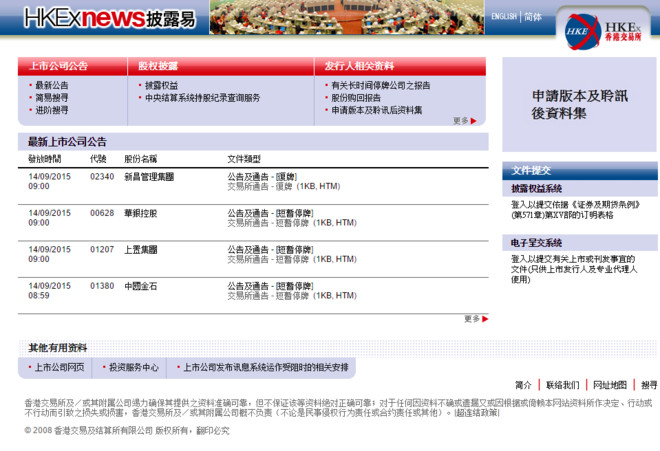The width and height of the screenshot is (660, 451).
Task: Click 14/09/2015 08:59 timestamp
Action: tap(49, 291)
